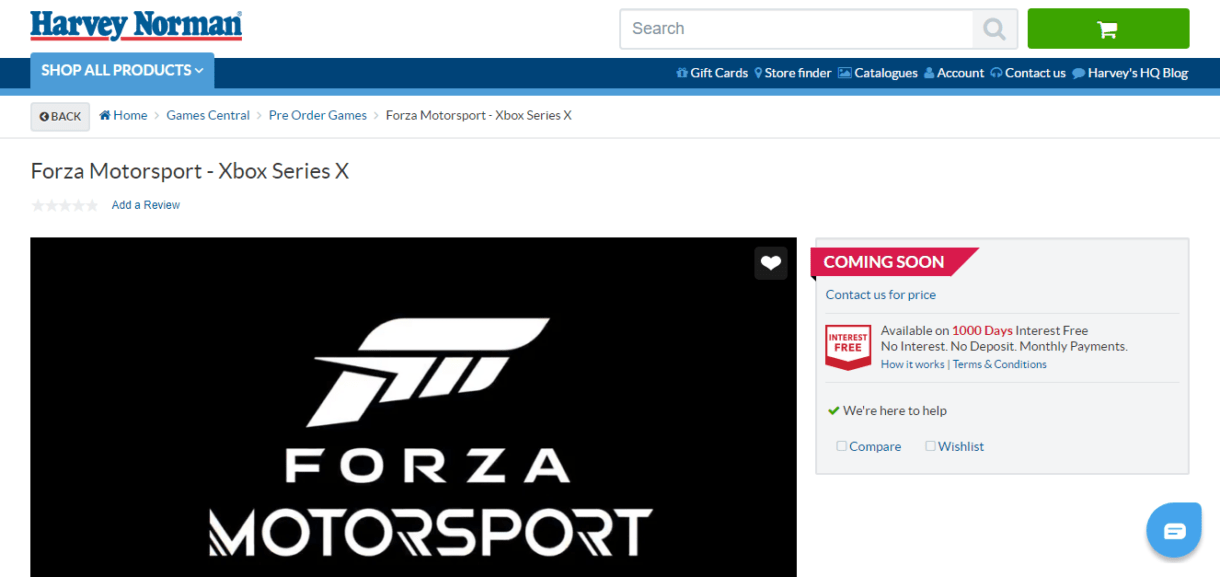Click the star rating row

pos(65,205)
